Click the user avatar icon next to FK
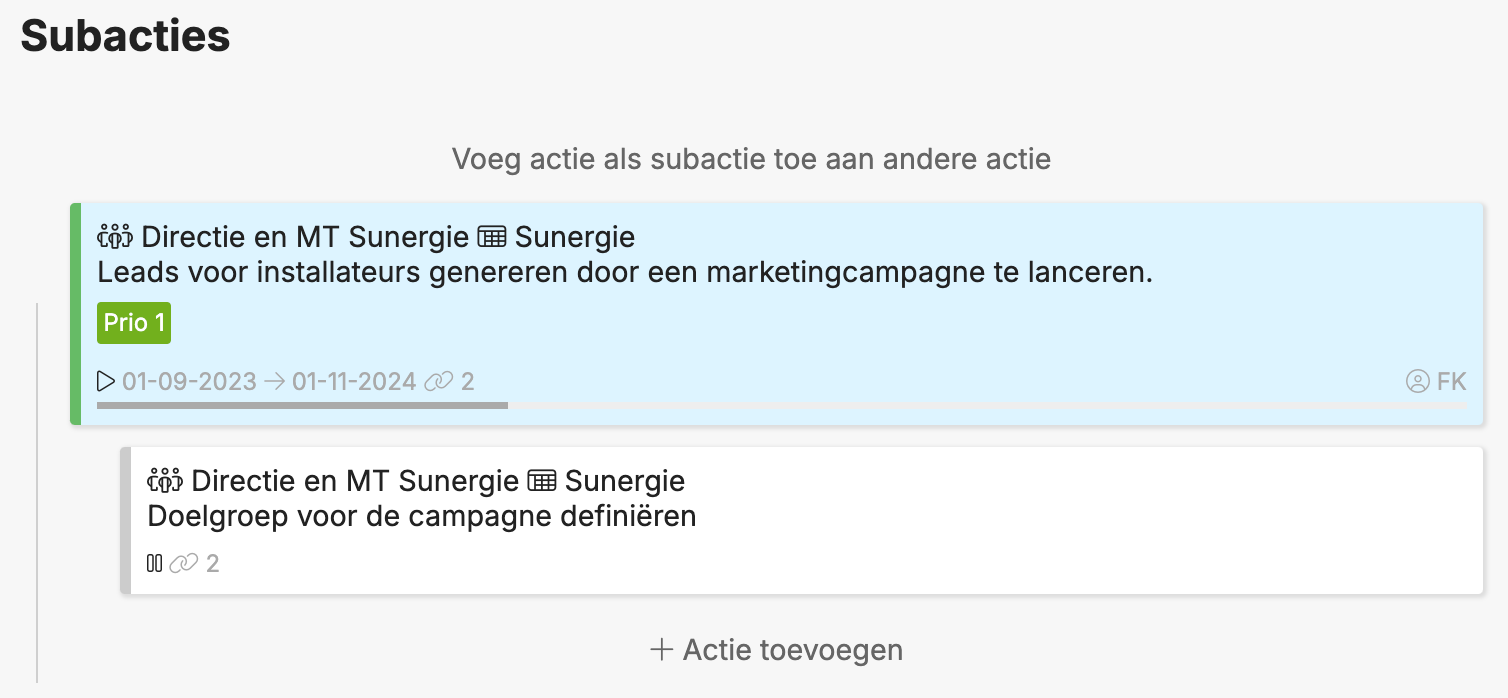 pos(1417,381)
